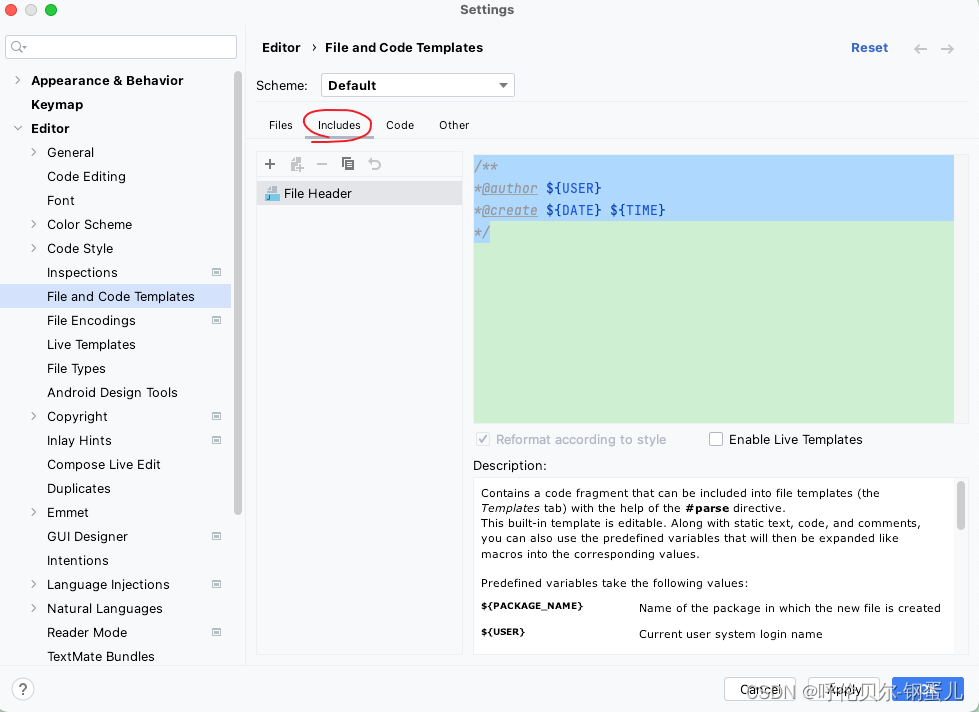This screenshot has width=979, height=712.
Task: Collapse the Editor section
Action: pos(17,129)
